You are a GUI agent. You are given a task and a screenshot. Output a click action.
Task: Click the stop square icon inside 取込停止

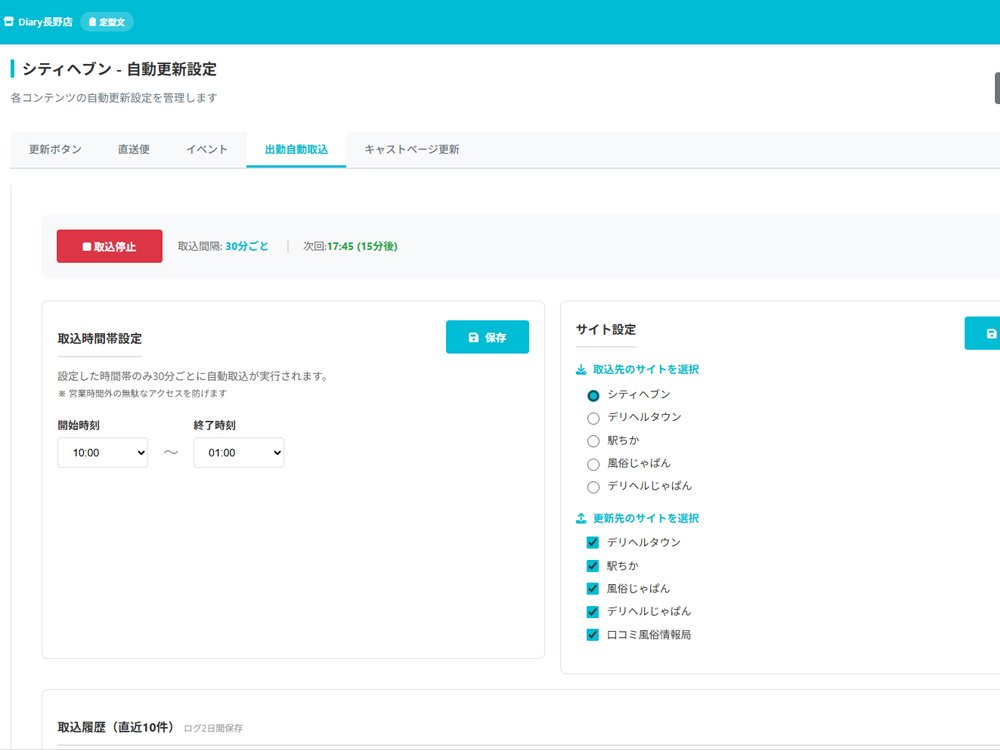pos(88,245)
